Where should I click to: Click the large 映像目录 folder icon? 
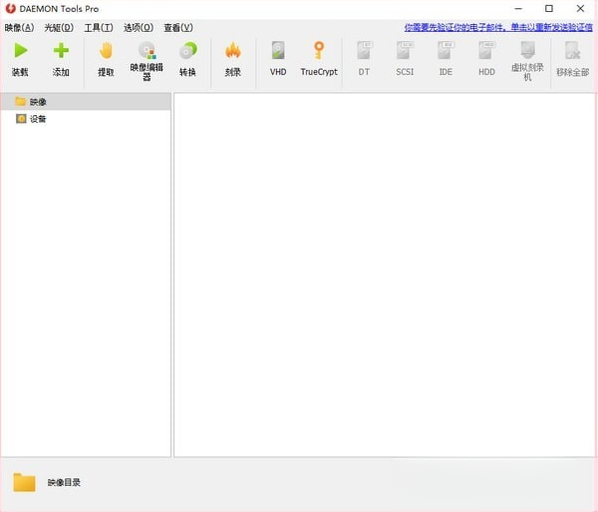24,482
